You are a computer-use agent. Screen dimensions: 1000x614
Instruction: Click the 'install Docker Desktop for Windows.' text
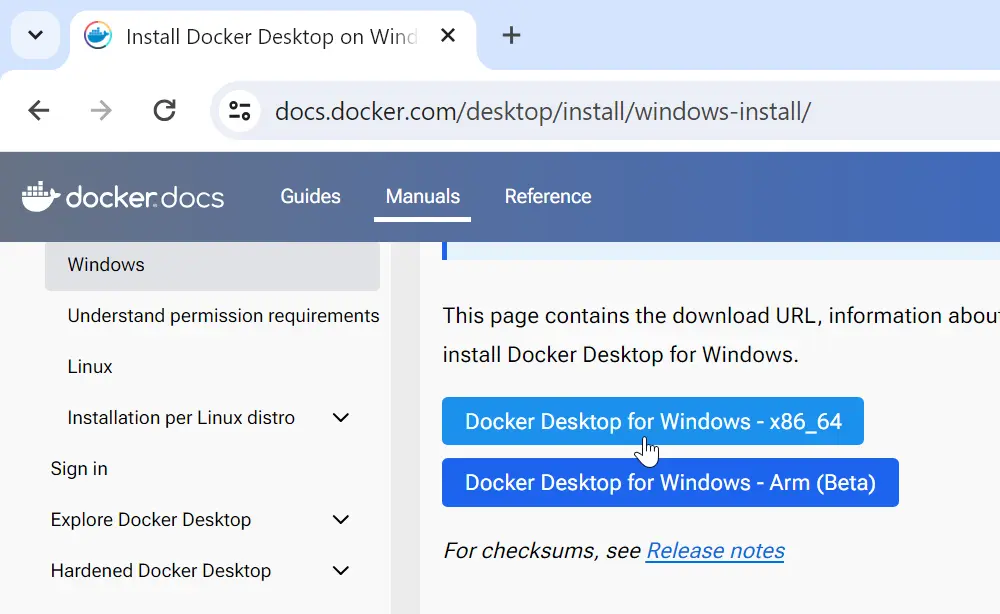click(x=621, y=355)
